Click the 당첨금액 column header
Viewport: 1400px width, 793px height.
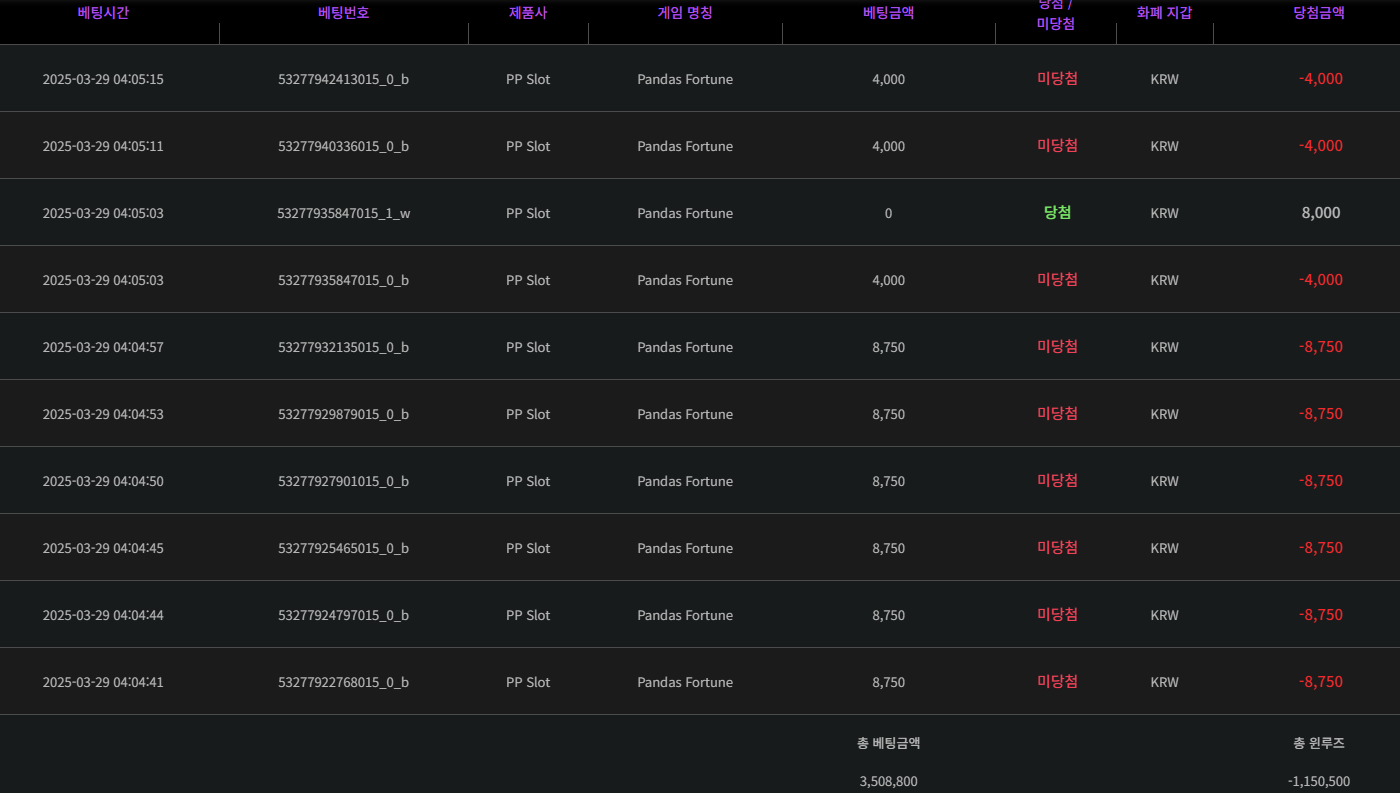[1318, 13]
